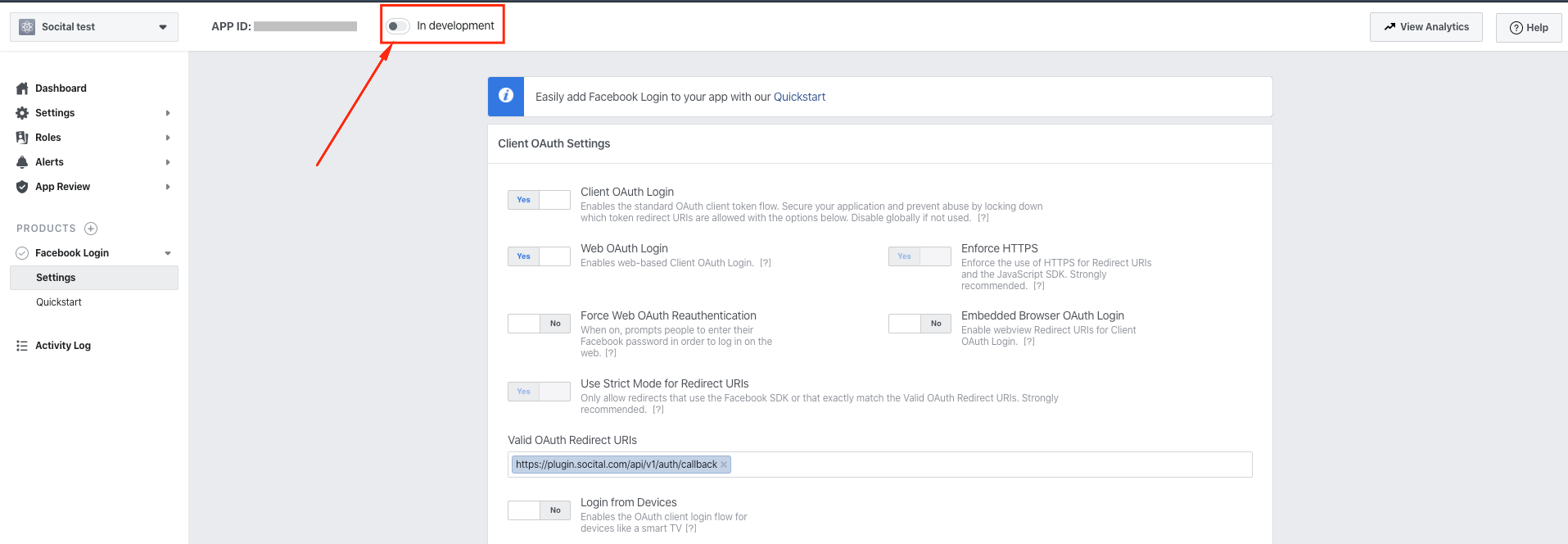1568x544 pixels.
Task: Toggle Force Web OAuth Reauthentication switch
Action: [539, 324]
